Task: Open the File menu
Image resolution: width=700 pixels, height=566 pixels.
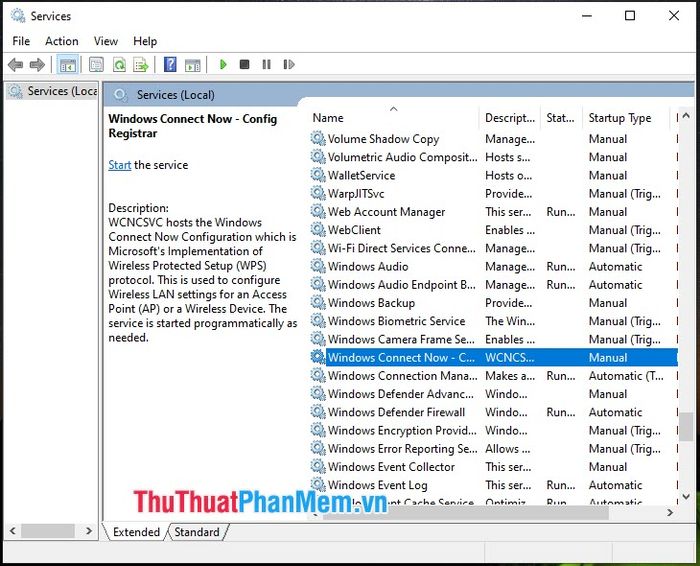Action: click(x=21, y=41)
